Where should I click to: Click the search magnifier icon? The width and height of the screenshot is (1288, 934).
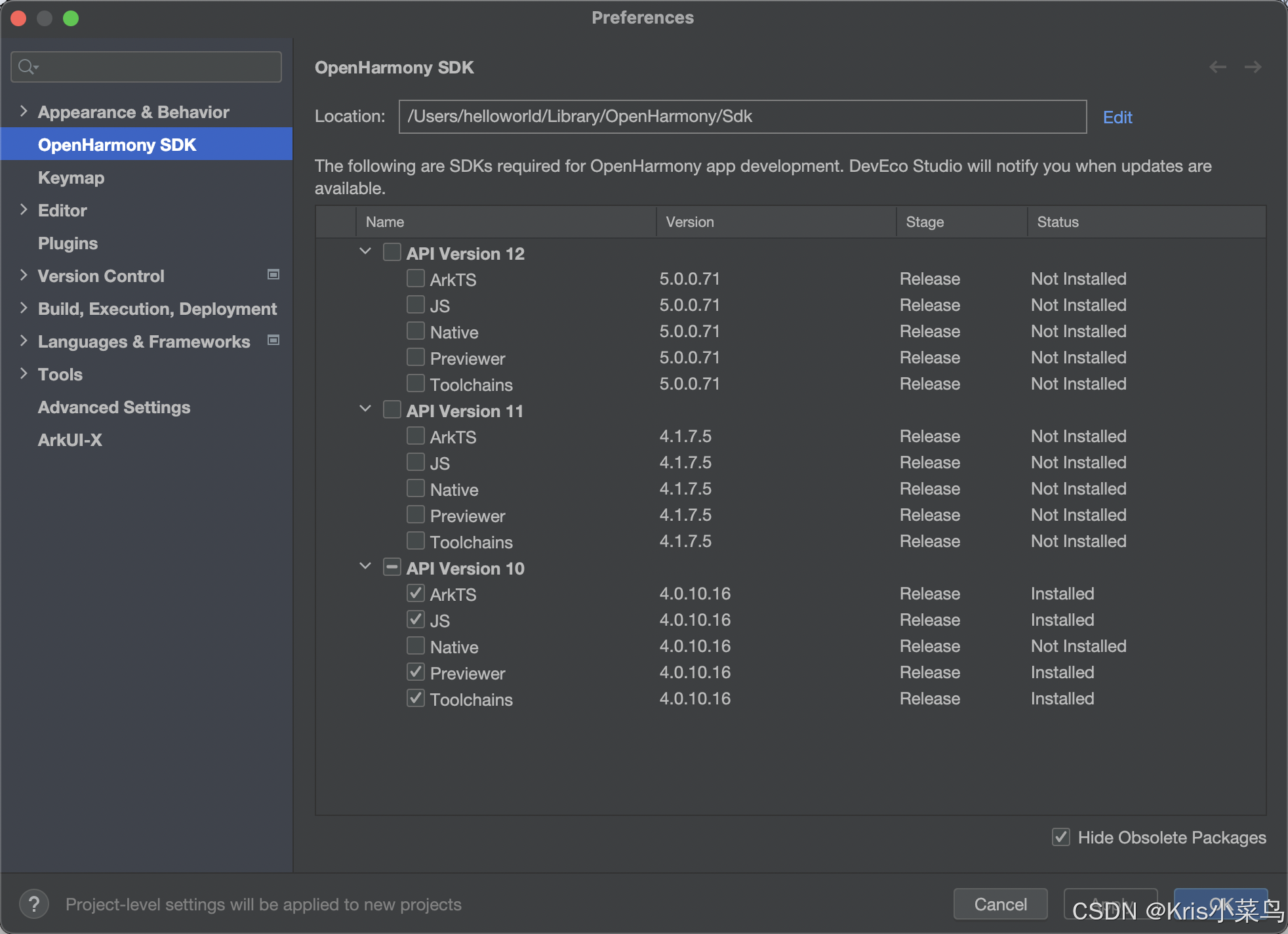click(x=28, y=67)
